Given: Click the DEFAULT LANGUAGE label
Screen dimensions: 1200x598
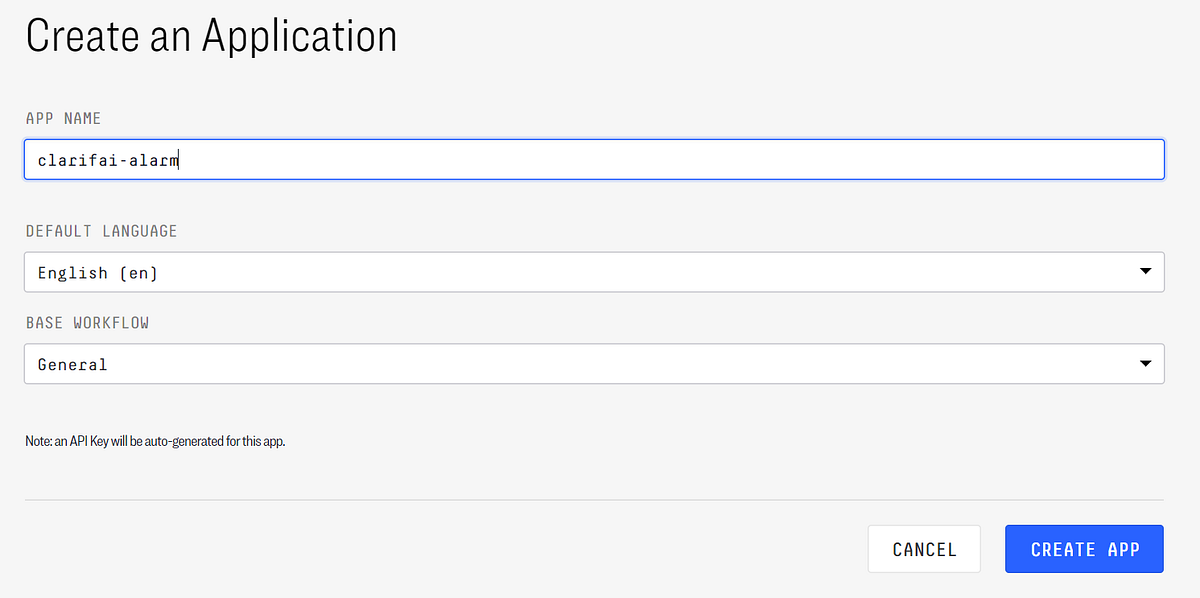Looking at the screenshot, I should pyautogui.click(x=101, y=231).
